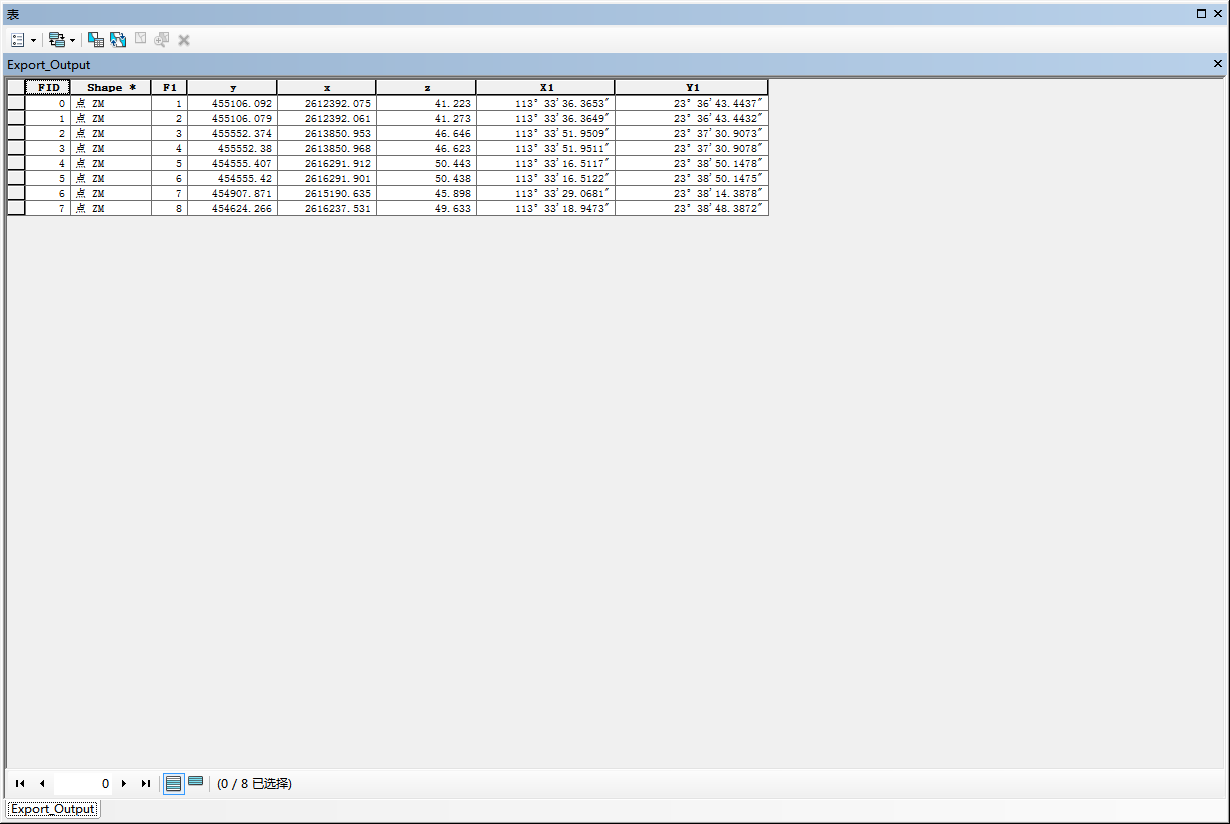Click the Clear Selection icon
Viewport: 1230px width, 824px height.
pos(140,40)
